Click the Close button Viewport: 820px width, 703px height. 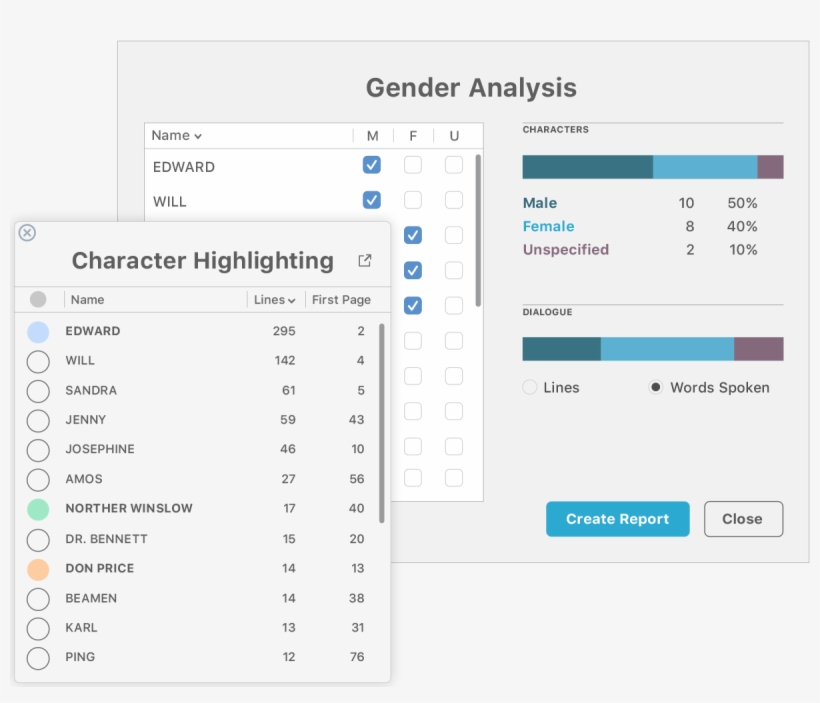(x=743, y=519)
